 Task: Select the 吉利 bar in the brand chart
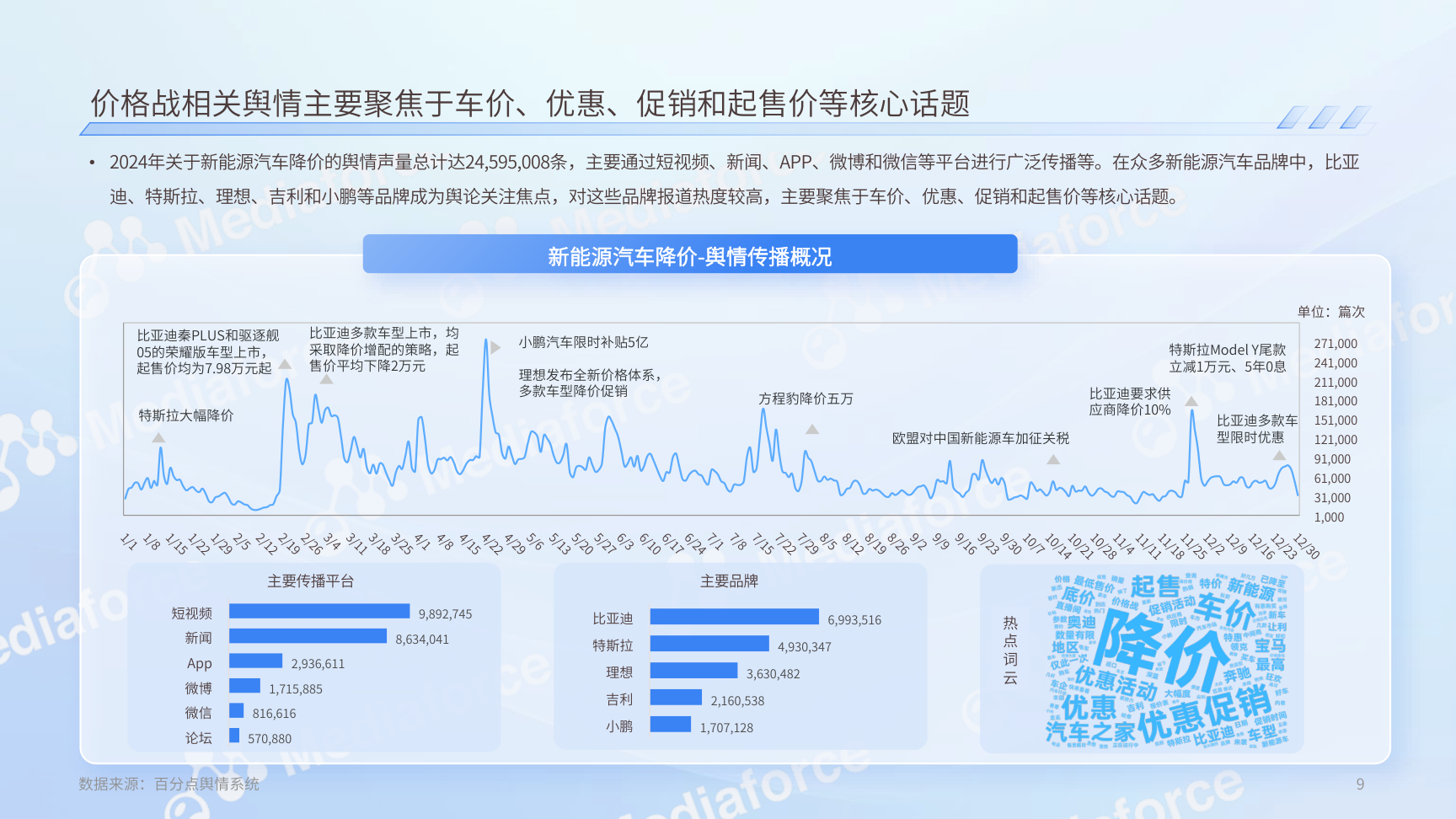[x=677, y=697]
